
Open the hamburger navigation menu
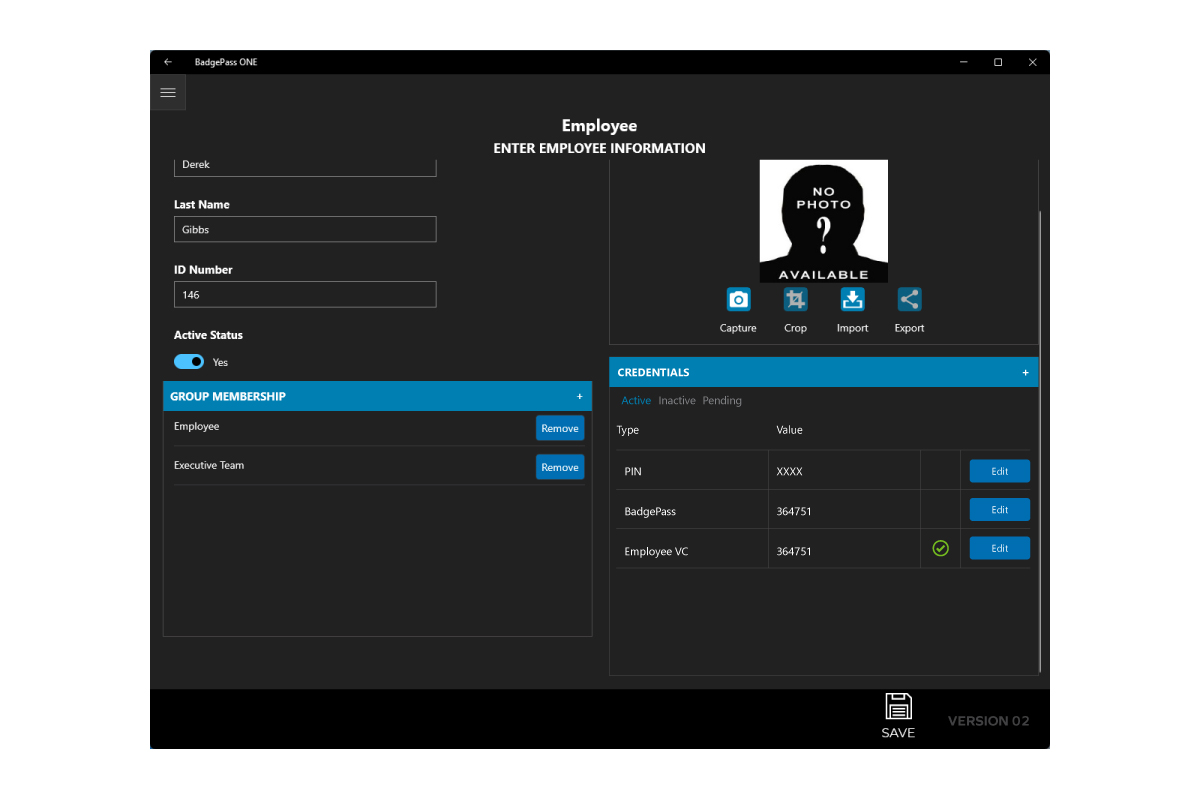click(168, 92)
